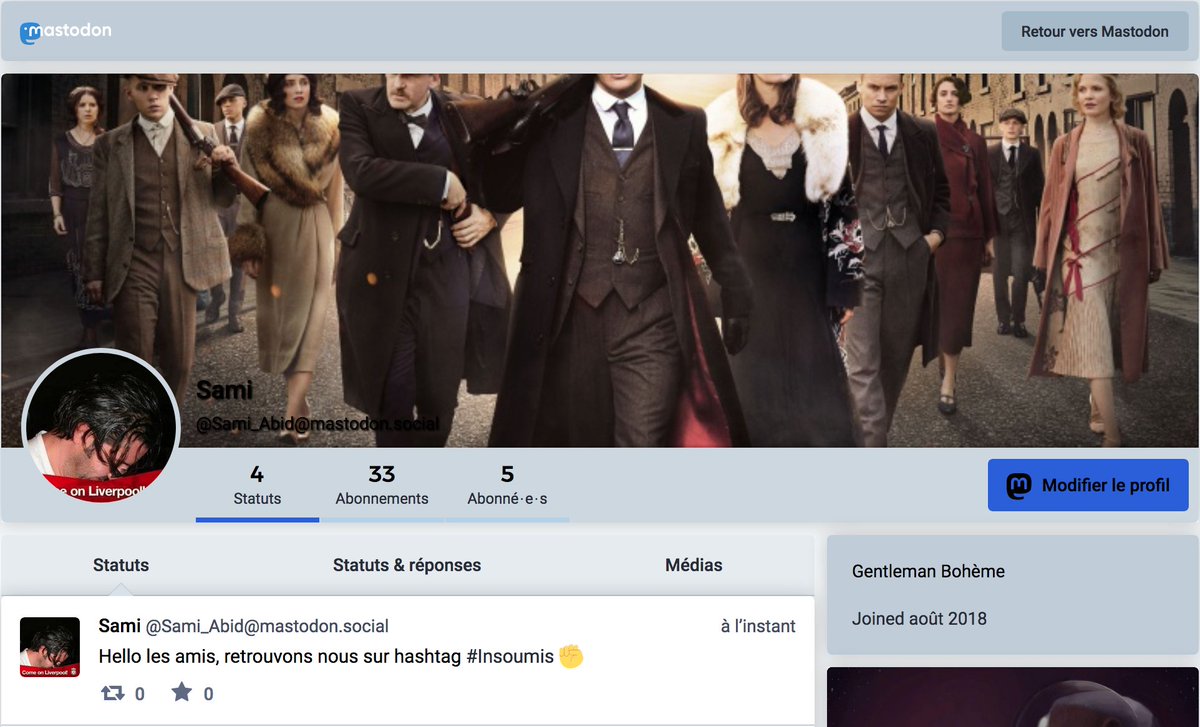Click the Sami display name on header
The height and width of the screenshot is (727, 1200).
pos(225,389)
